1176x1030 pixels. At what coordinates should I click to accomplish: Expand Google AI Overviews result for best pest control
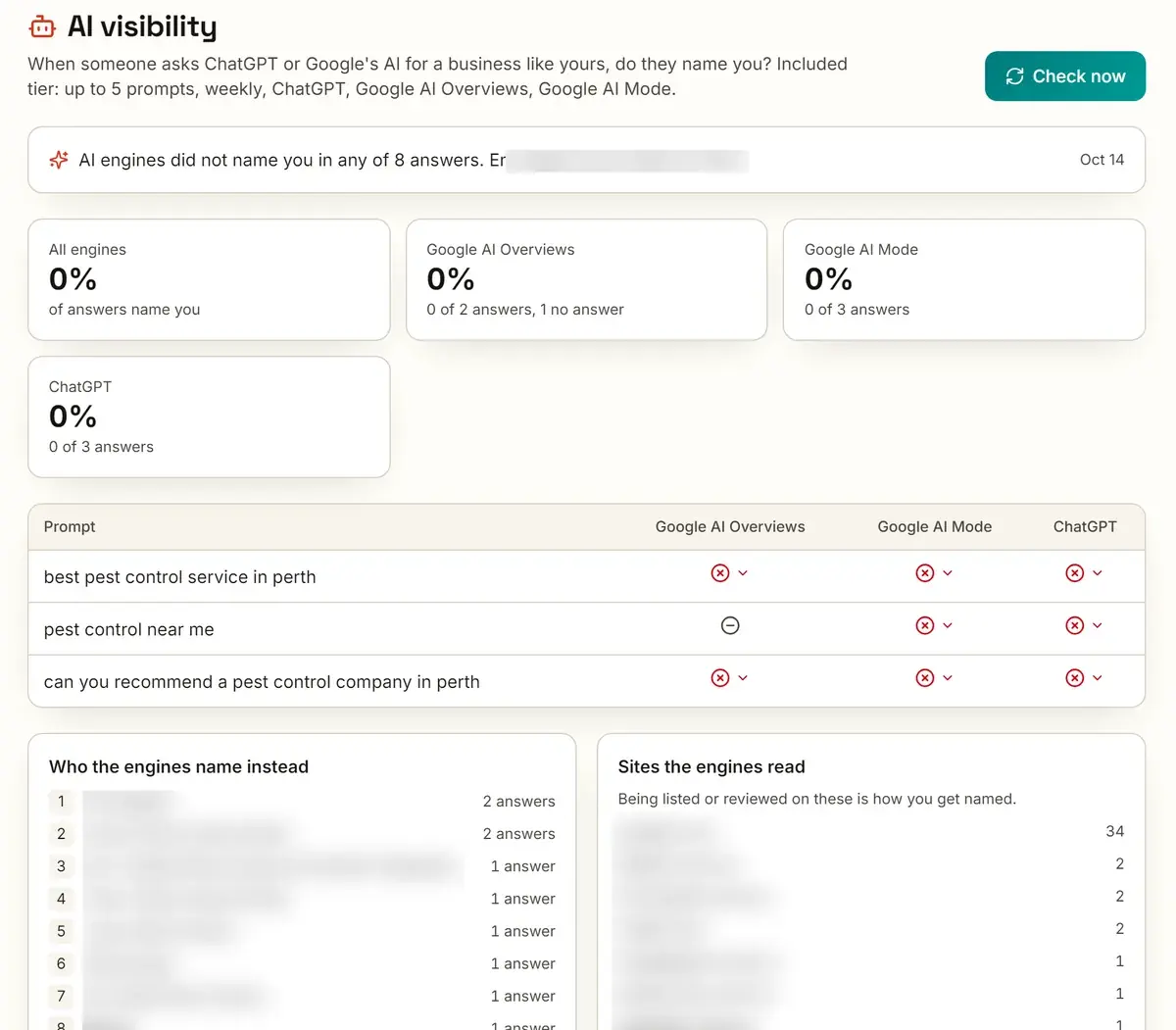click(x=743, y=573)
